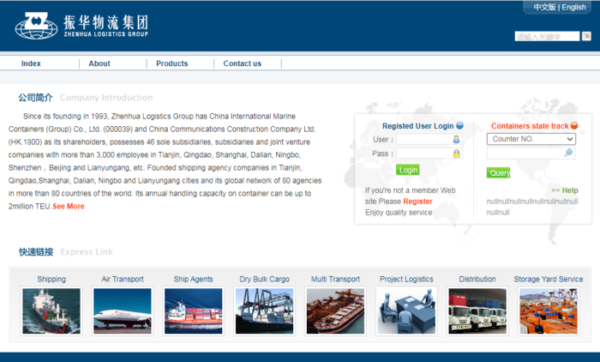Open the Air Transport airplane thumbnail

click(x=122, y=311)
